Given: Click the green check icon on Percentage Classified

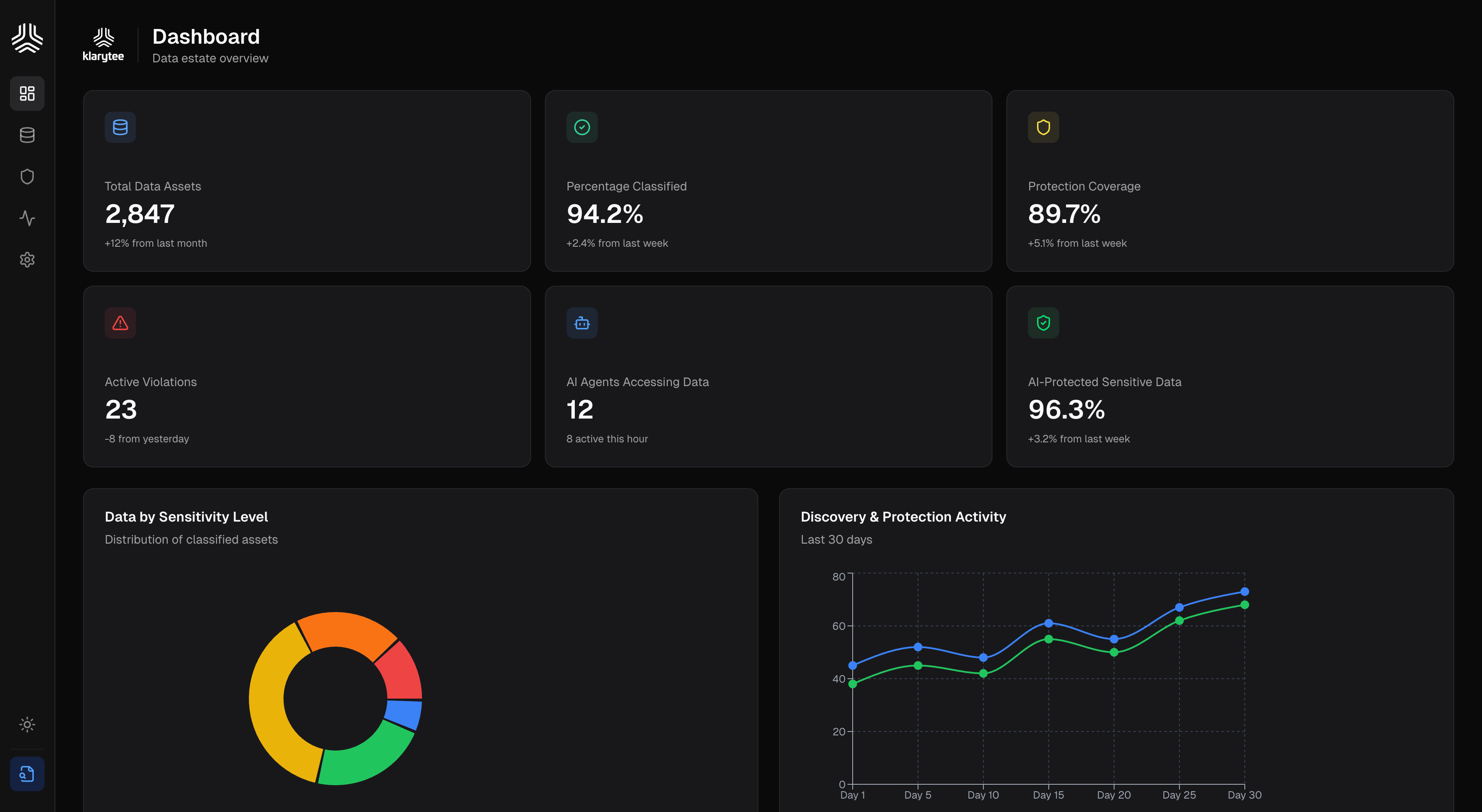Looking at the screenshot, I should pyautogui.click(x=582, y=127).
